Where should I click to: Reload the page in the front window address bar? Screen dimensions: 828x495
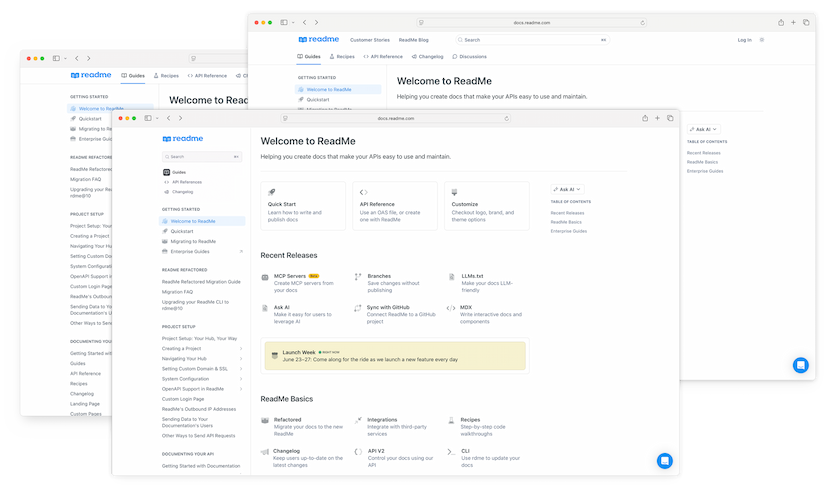click(x=509, y=118)
